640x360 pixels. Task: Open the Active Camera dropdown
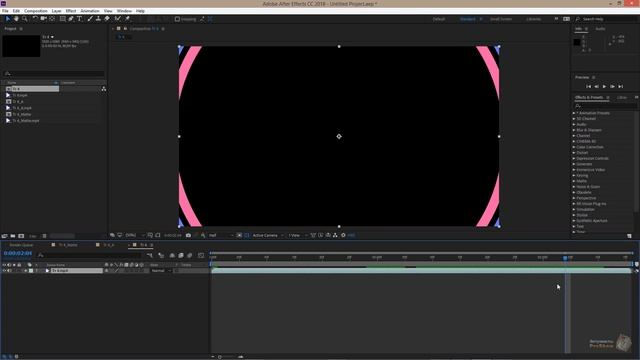(x=267, y=236)
